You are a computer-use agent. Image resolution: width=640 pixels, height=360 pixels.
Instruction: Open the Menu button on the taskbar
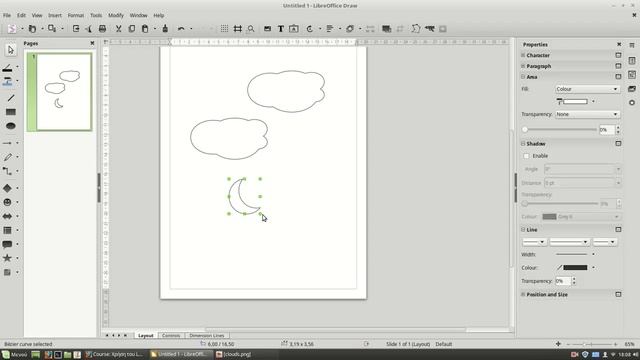click(14, 354)
